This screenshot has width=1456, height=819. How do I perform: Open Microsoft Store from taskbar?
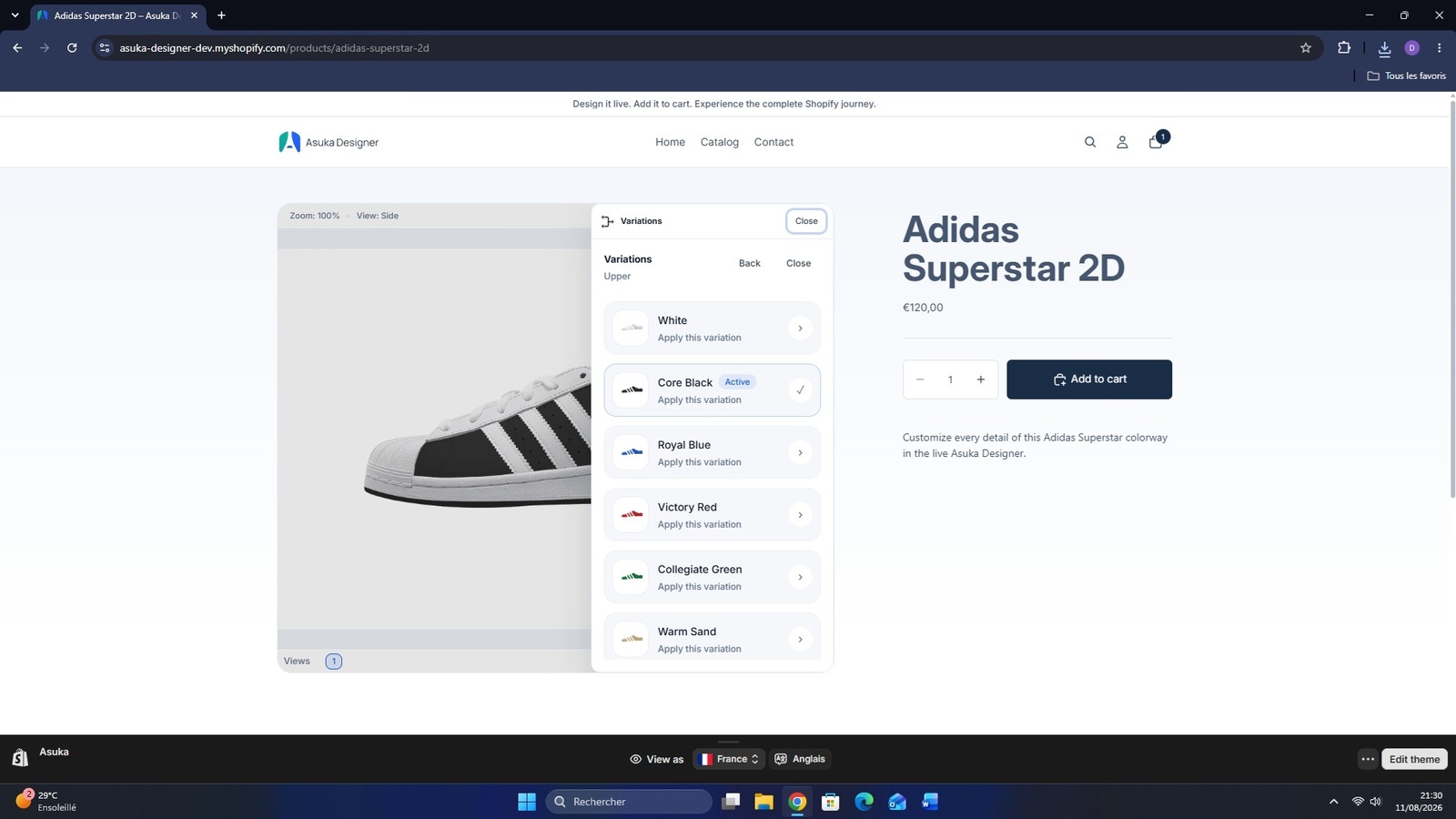830,802
